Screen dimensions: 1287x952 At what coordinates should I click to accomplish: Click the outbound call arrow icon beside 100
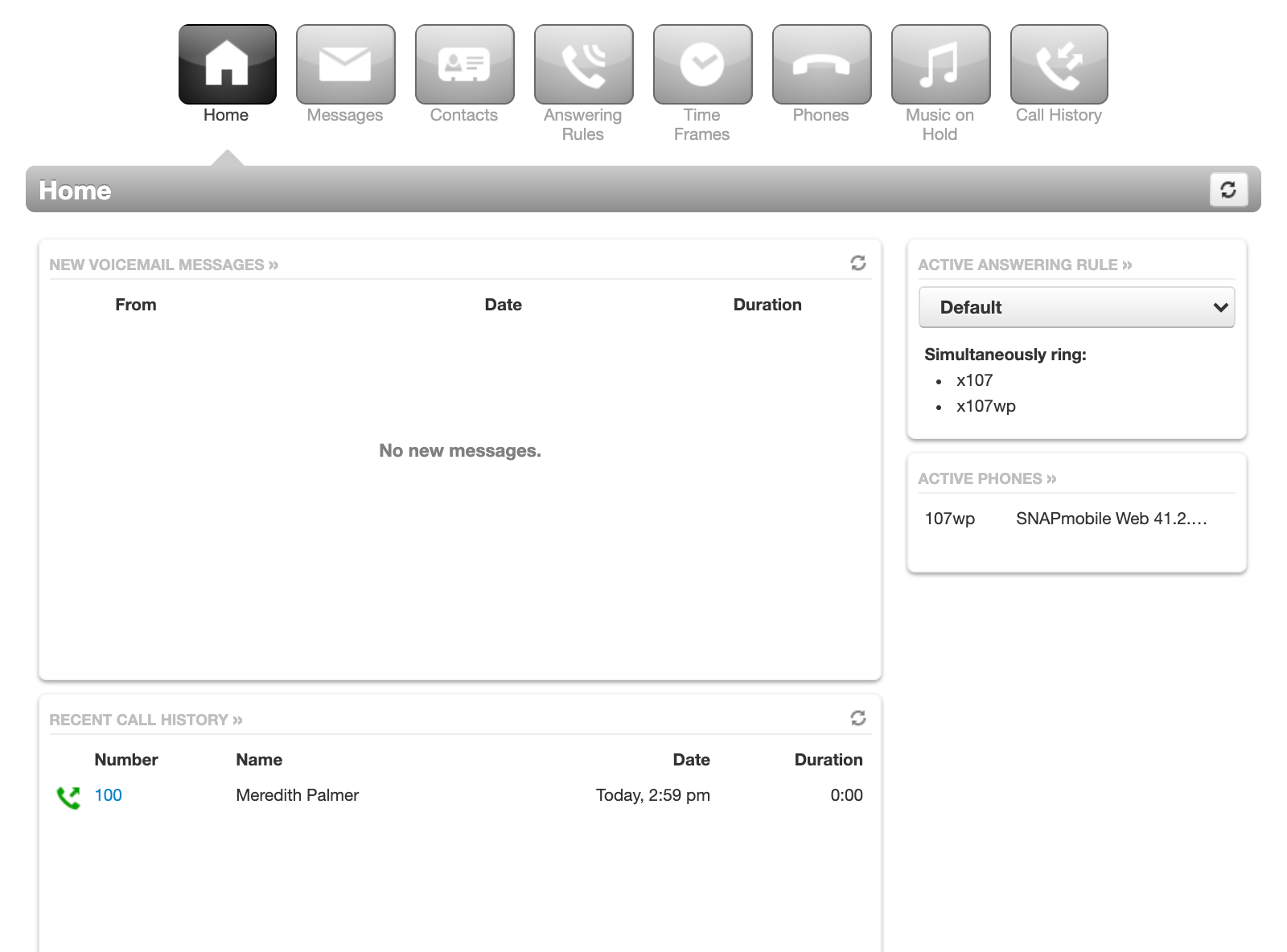[68, 795]
